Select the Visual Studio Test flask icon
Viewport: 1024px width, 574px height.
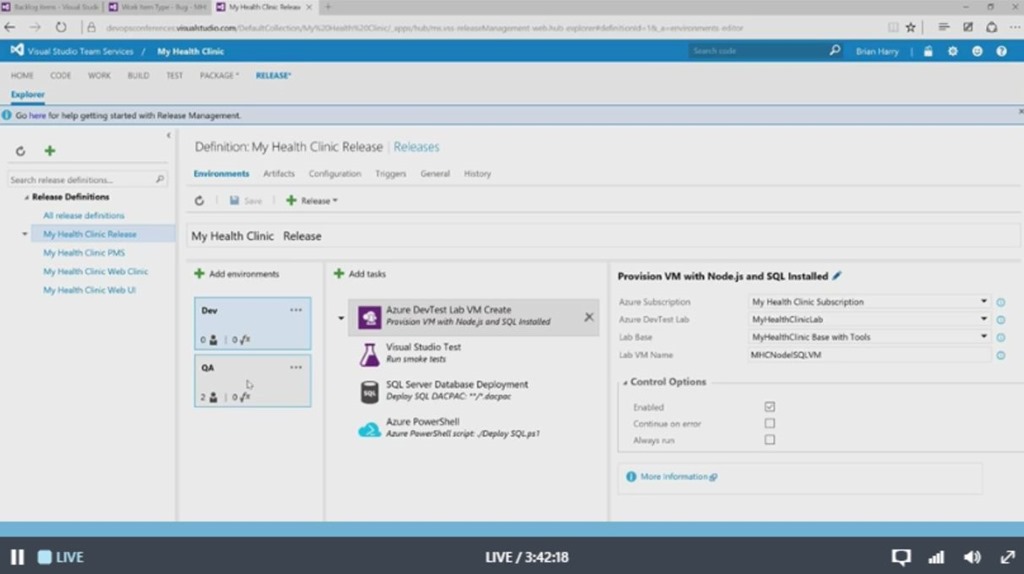click(368, 353)
